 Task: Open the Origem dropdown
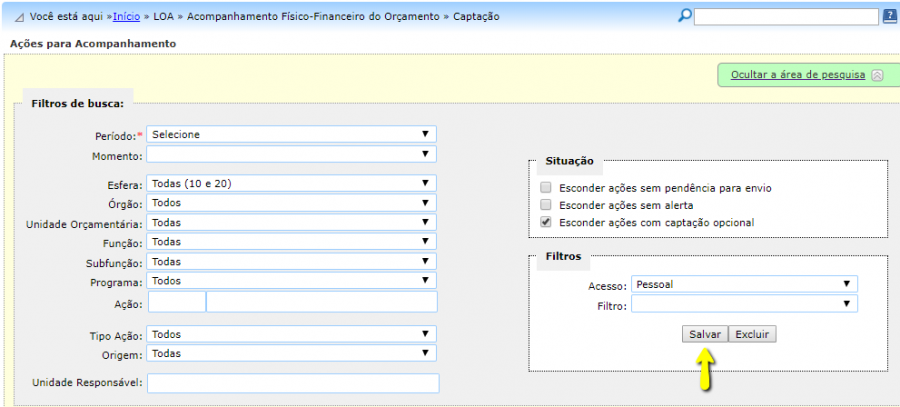(x=292, y=354)
